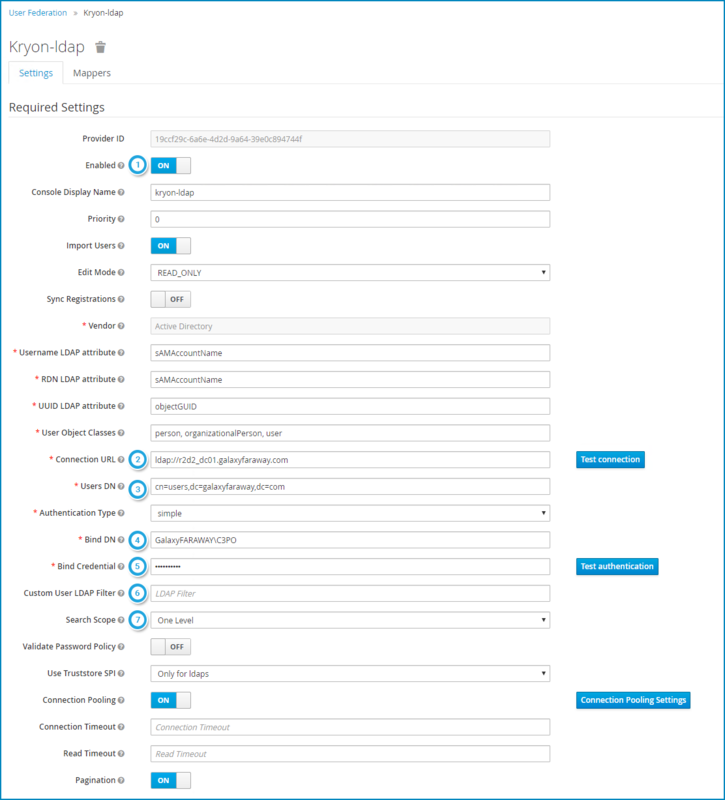Click help icon next to Enabled label
The image size is (725, 800).
point(121,165)
